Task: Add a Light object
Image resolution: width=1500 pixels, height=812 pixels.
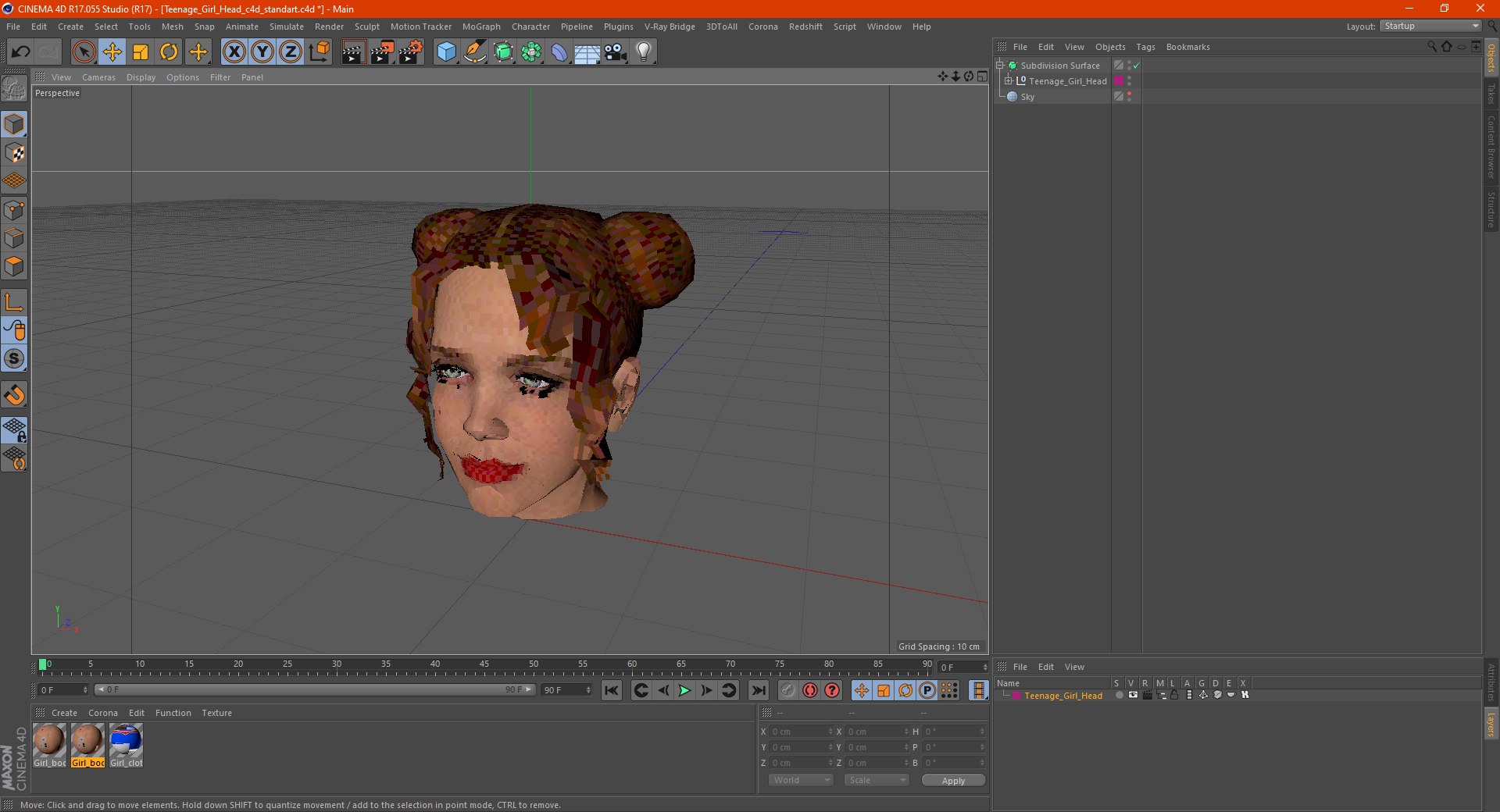Action: [x=644, y=52]
